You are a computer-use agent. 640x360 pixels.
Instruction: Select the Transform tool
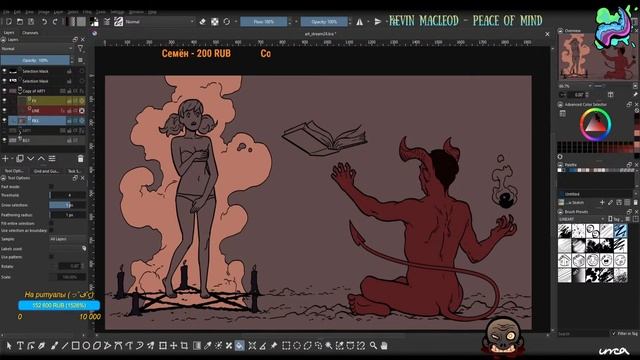(x=162, y=346)
